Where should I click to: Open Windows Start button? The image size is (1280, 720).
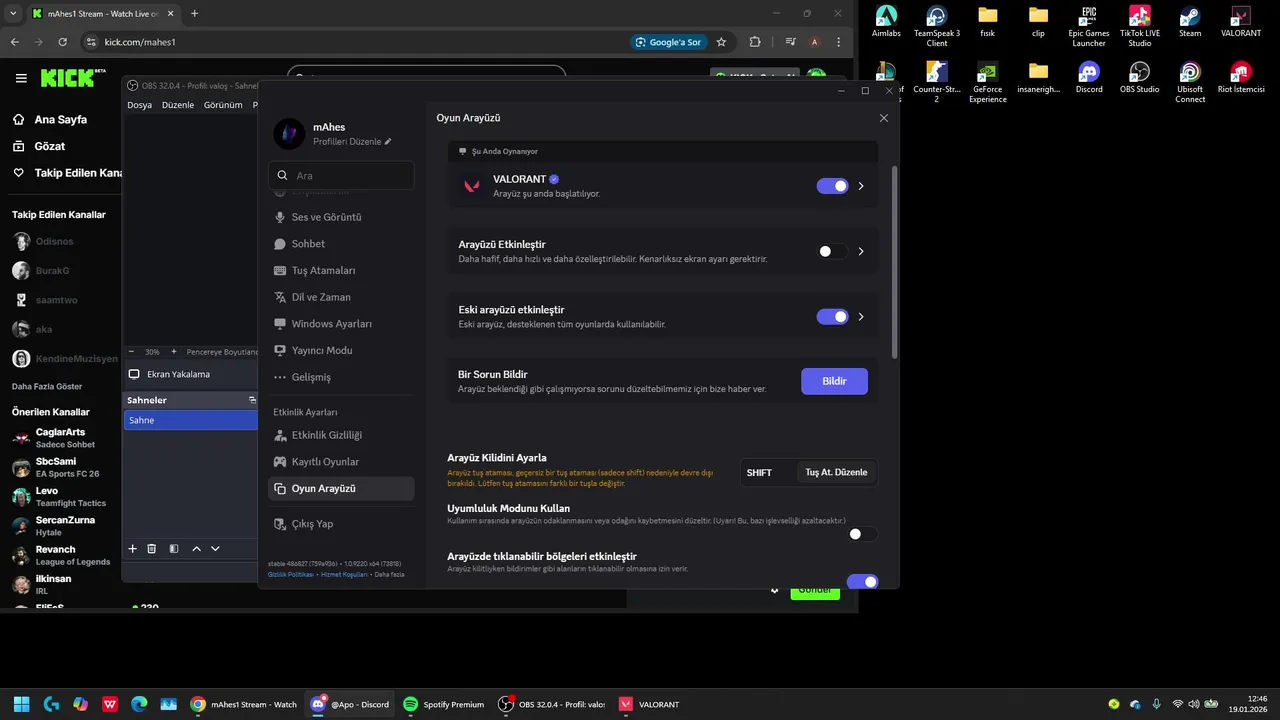pos(21,704)
